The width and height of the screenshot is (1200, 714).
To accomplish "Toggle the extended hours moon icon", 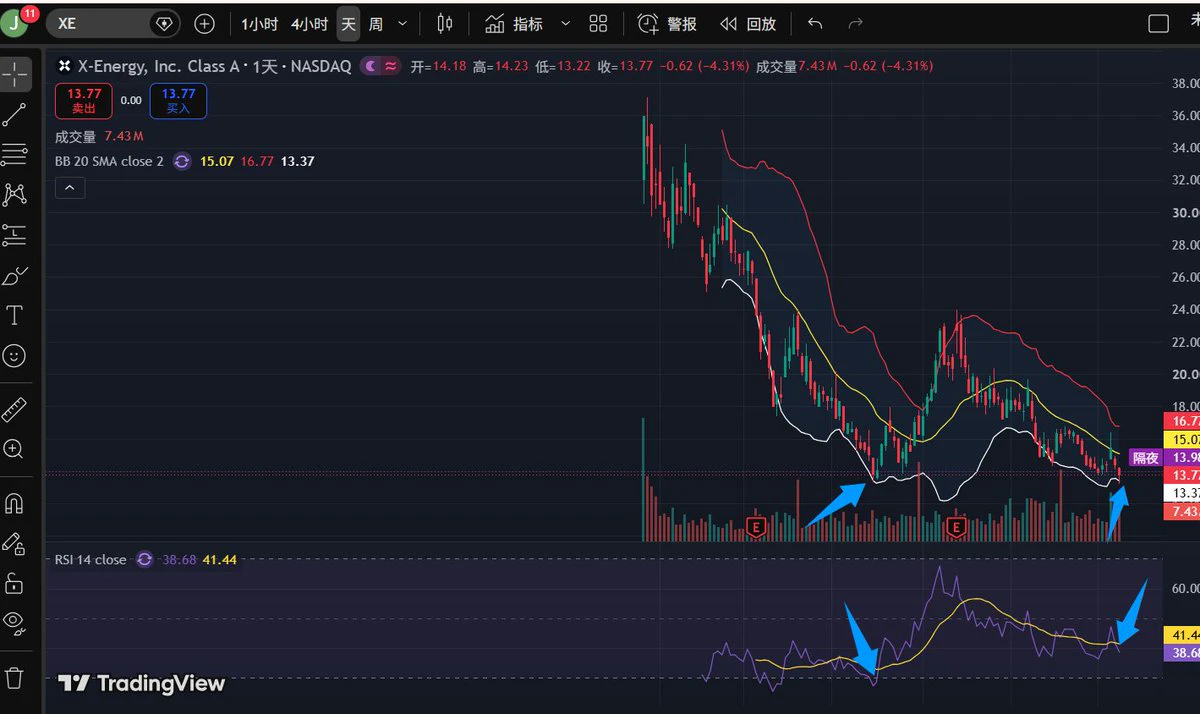I will tap(371, 66).
